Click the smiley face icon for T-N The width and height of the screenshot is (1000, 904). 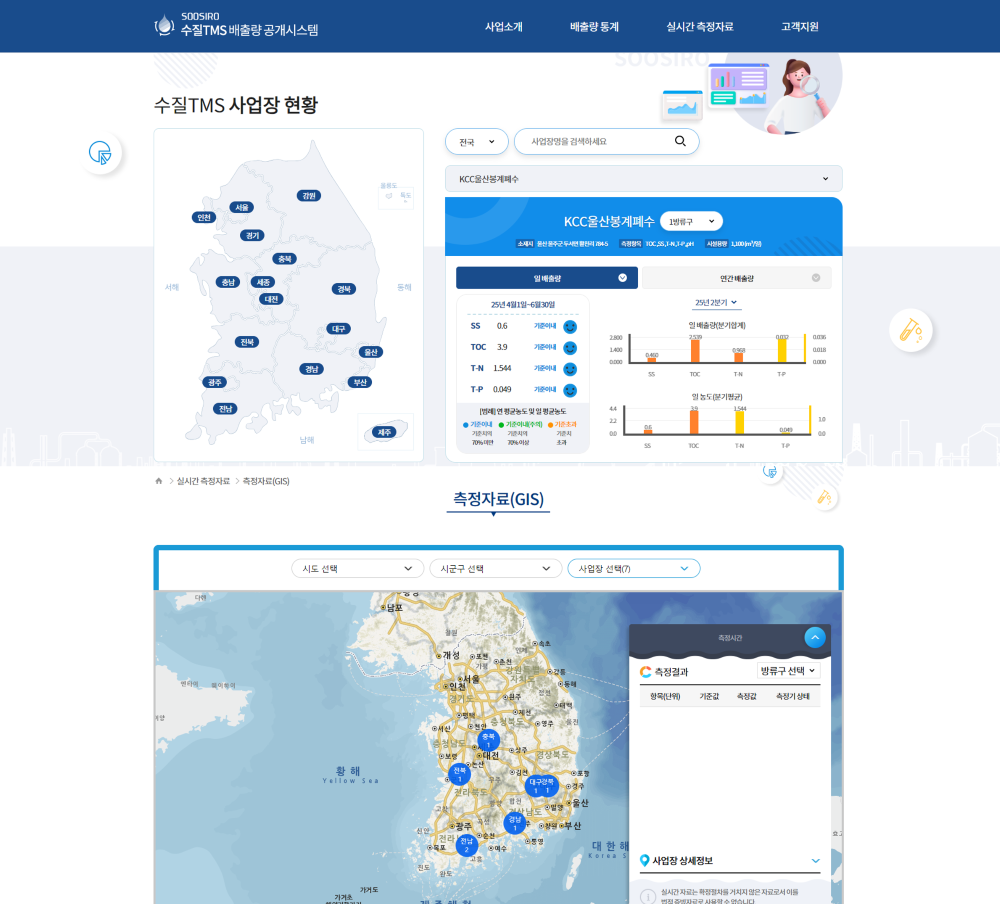(x=570, y=369)
